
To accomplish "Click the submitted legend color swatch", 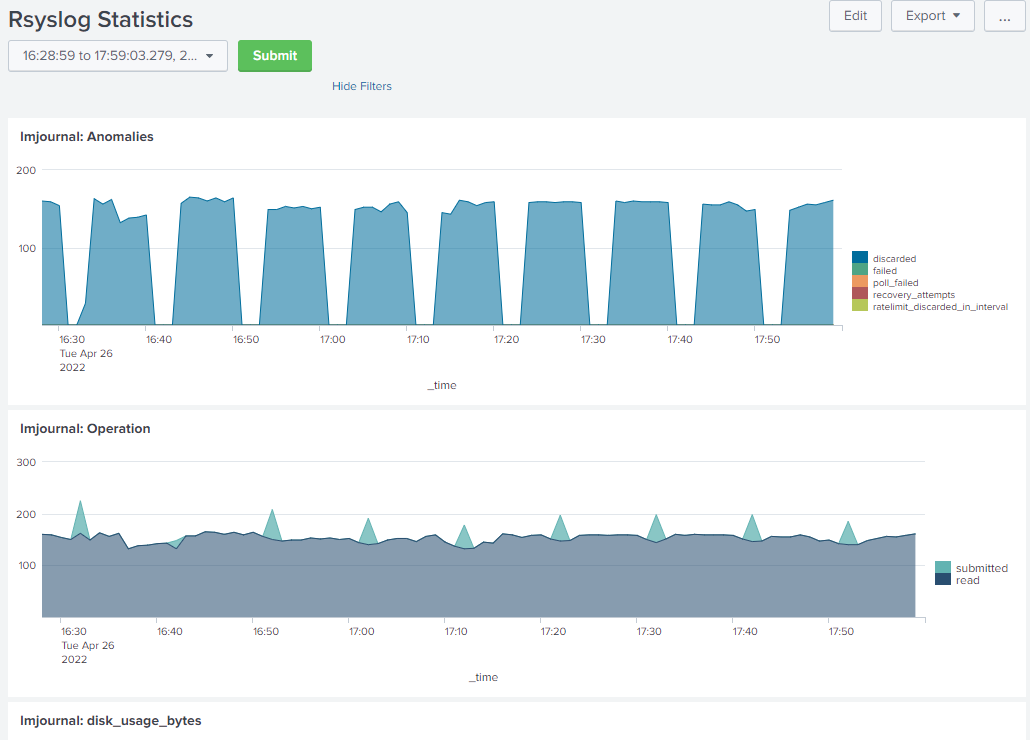I will point(943,567).
